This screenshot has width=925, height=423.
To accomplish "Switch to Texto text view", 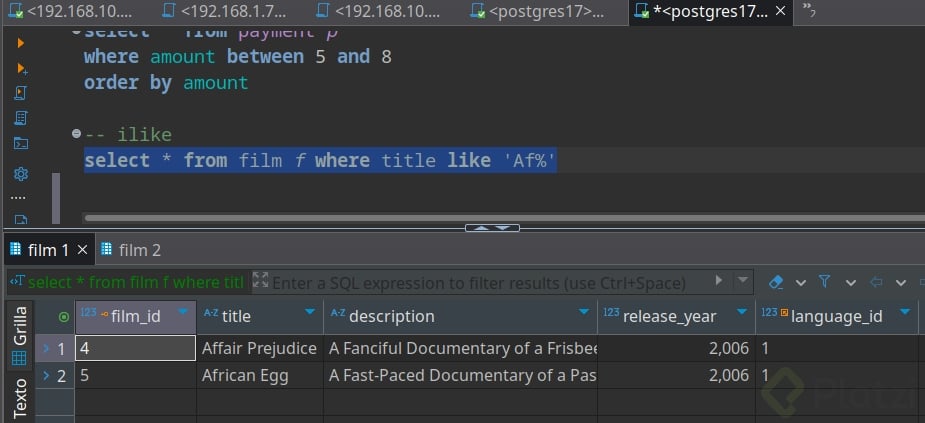I will coord(19,397).
